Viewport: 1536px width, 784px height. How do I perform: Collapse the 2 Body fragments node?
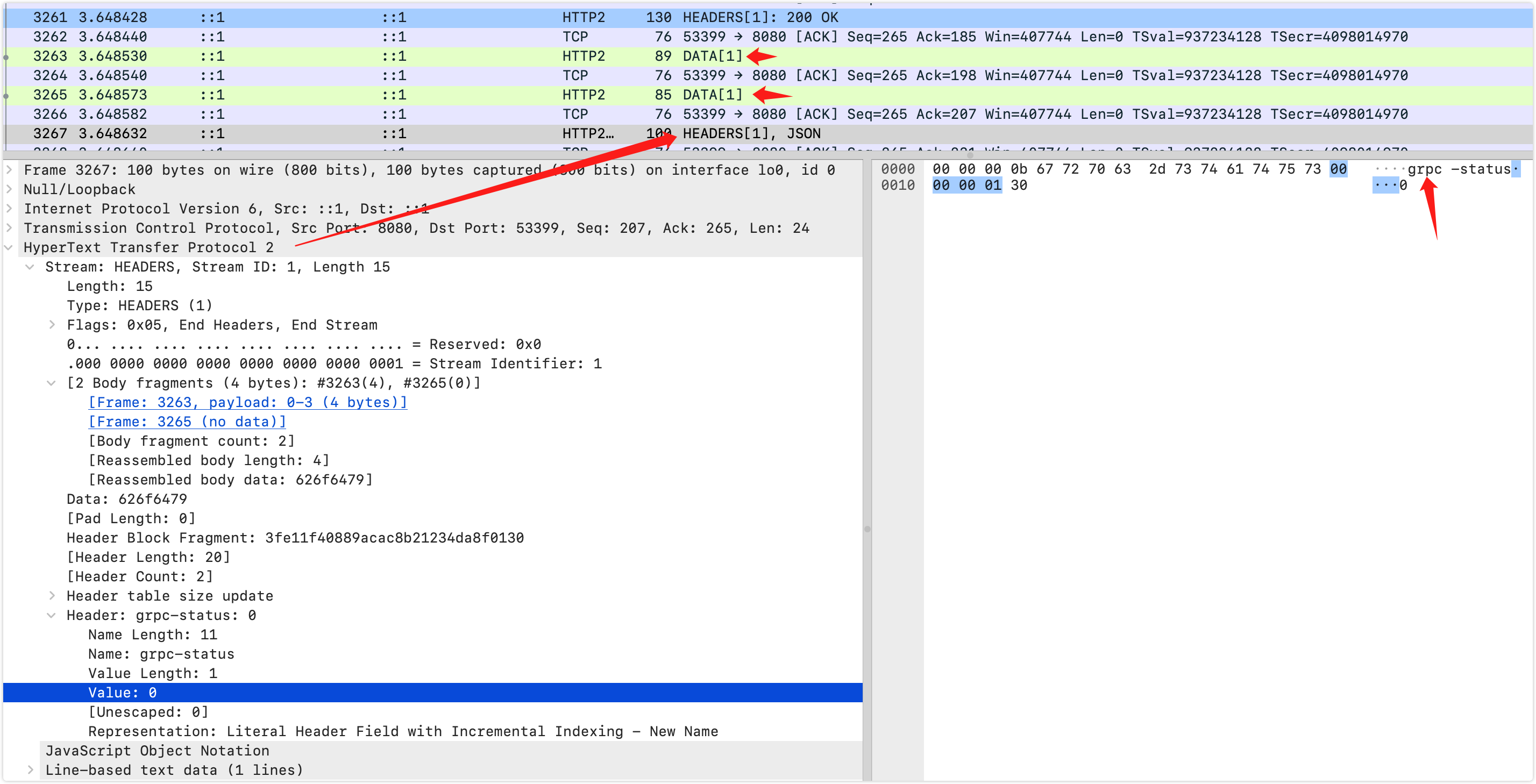pyautogui.click(x=52, y=383)
